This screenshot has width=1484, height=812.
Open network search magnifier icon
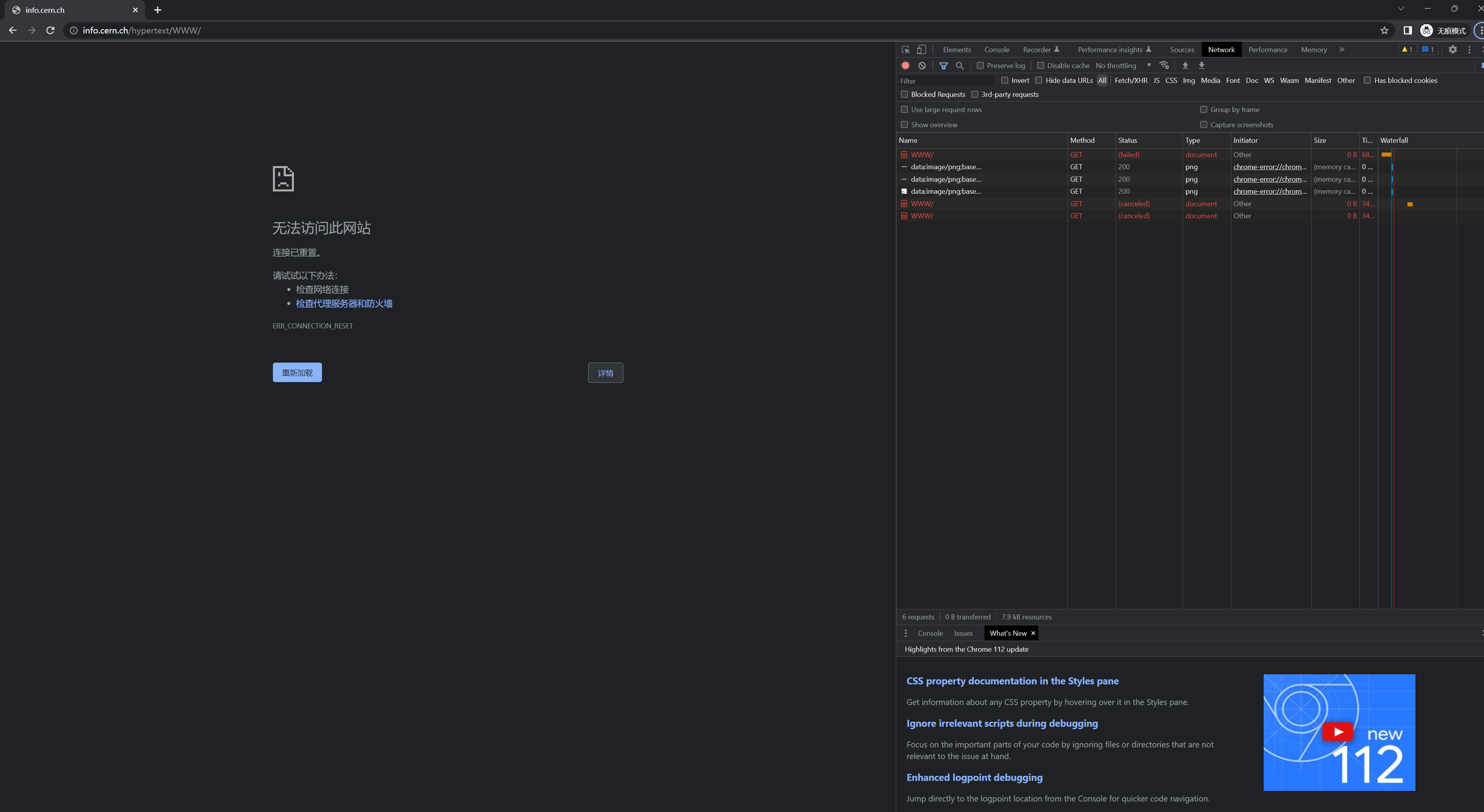tap(960, 66)
